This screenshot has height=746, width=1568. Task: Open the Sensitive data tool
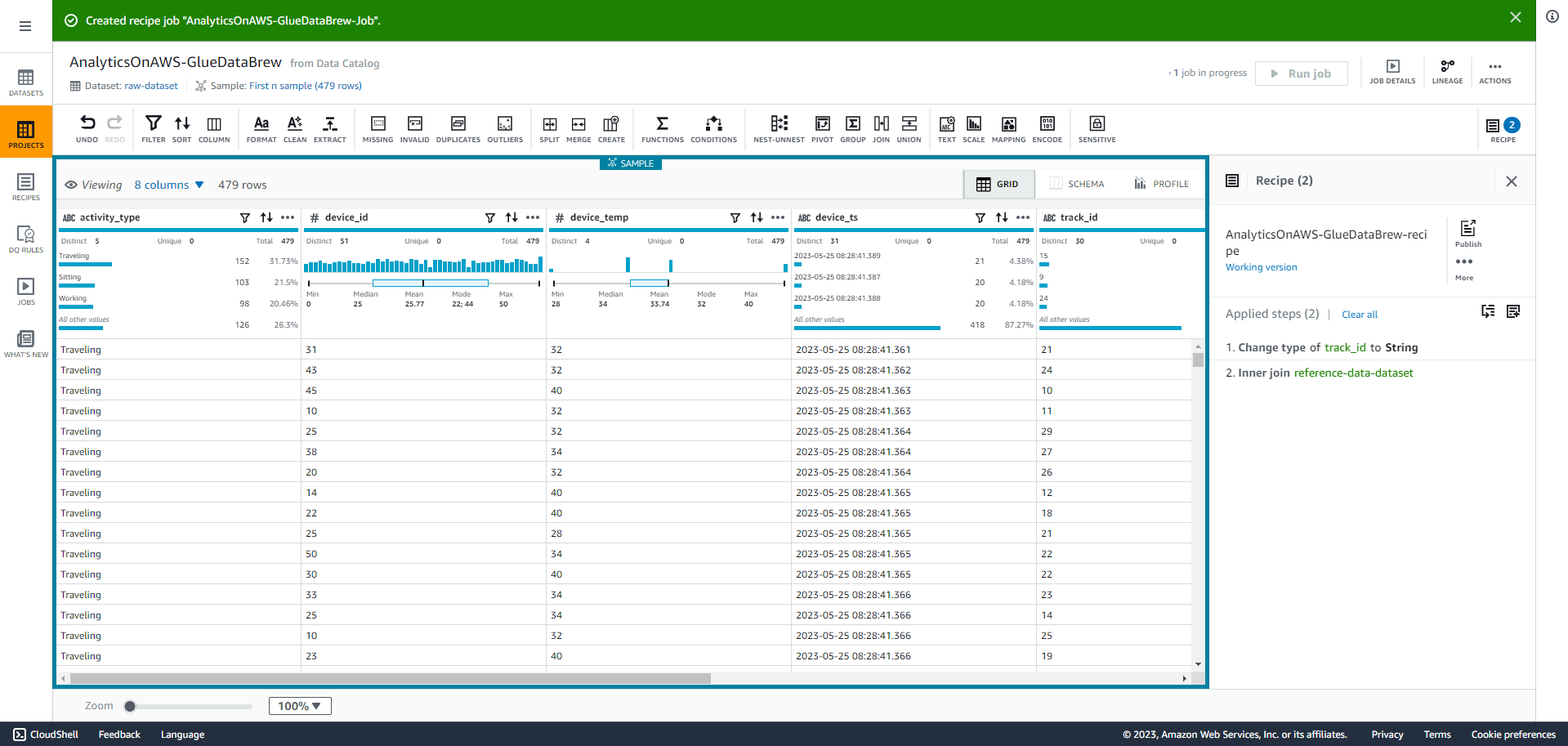(x=1097, y=129)
